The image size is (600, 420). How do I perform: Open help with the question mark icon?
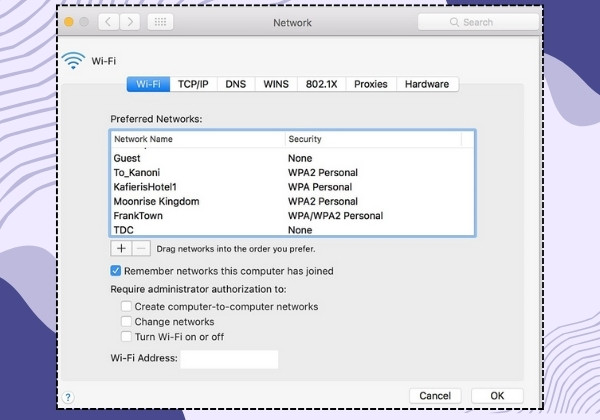click(x=68, y=397)
